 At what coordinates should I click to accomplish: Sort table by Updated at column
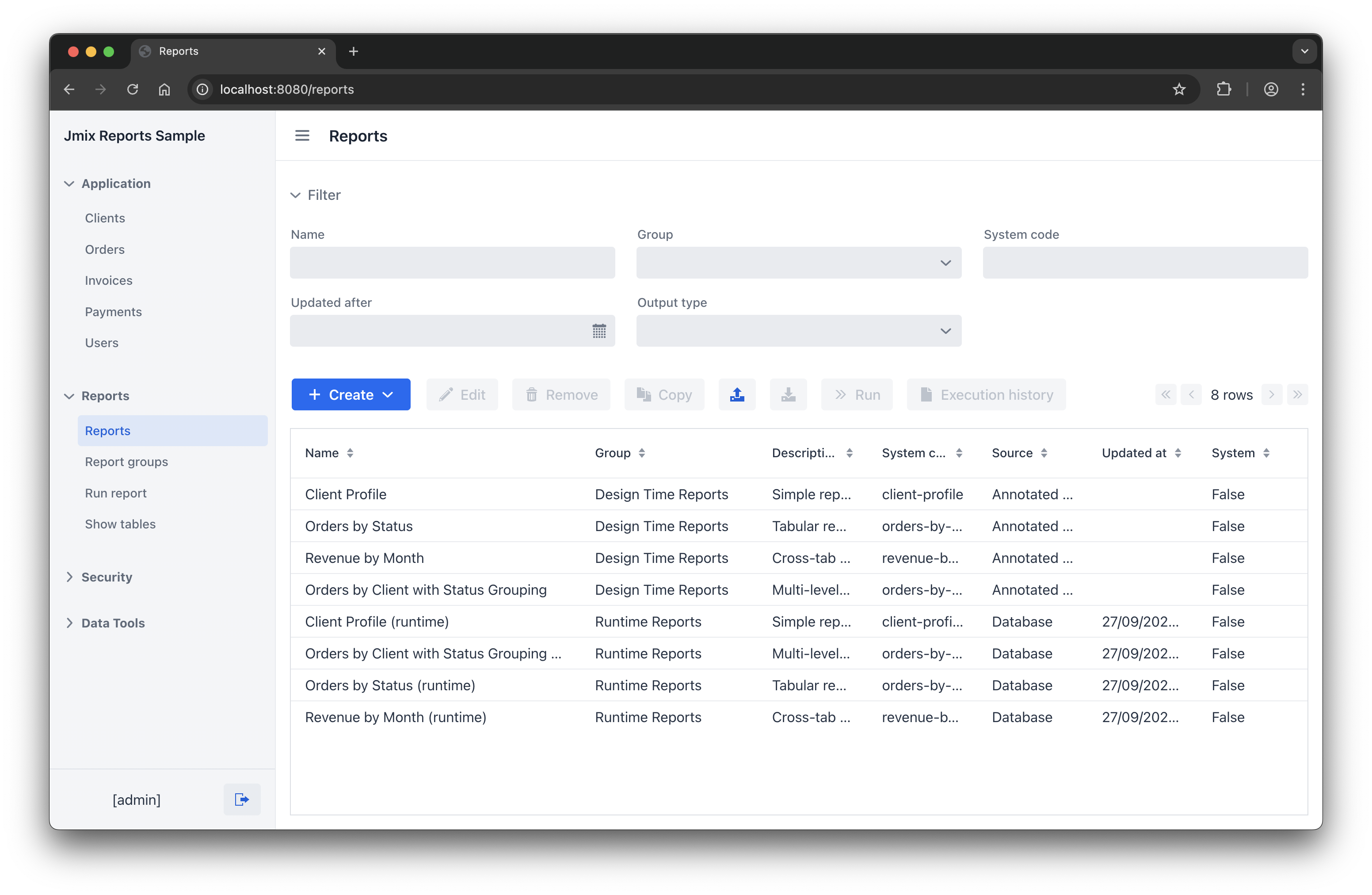[x=1178, y=453]
